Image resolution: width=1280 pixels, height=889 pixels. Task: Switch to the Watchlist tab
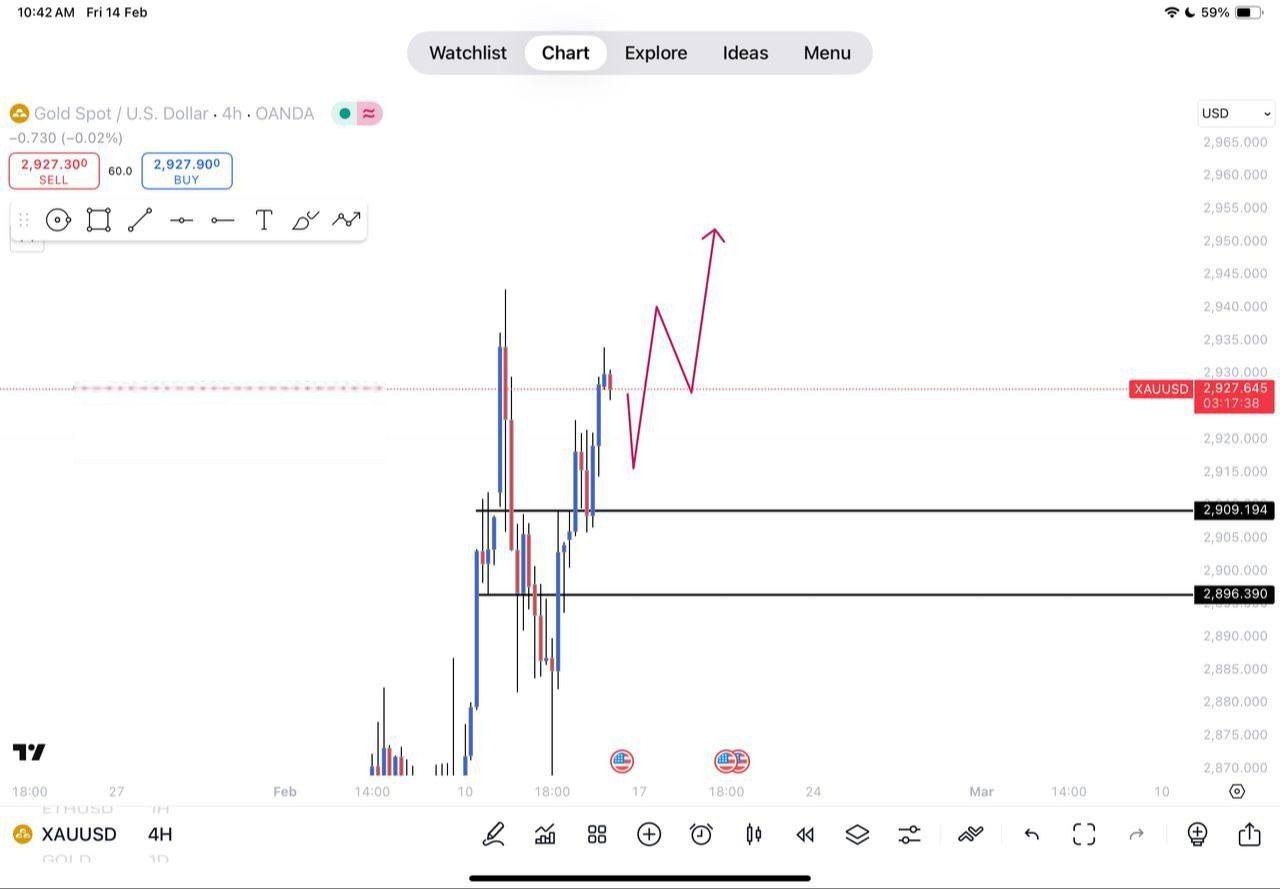click(x=468, y=53)
